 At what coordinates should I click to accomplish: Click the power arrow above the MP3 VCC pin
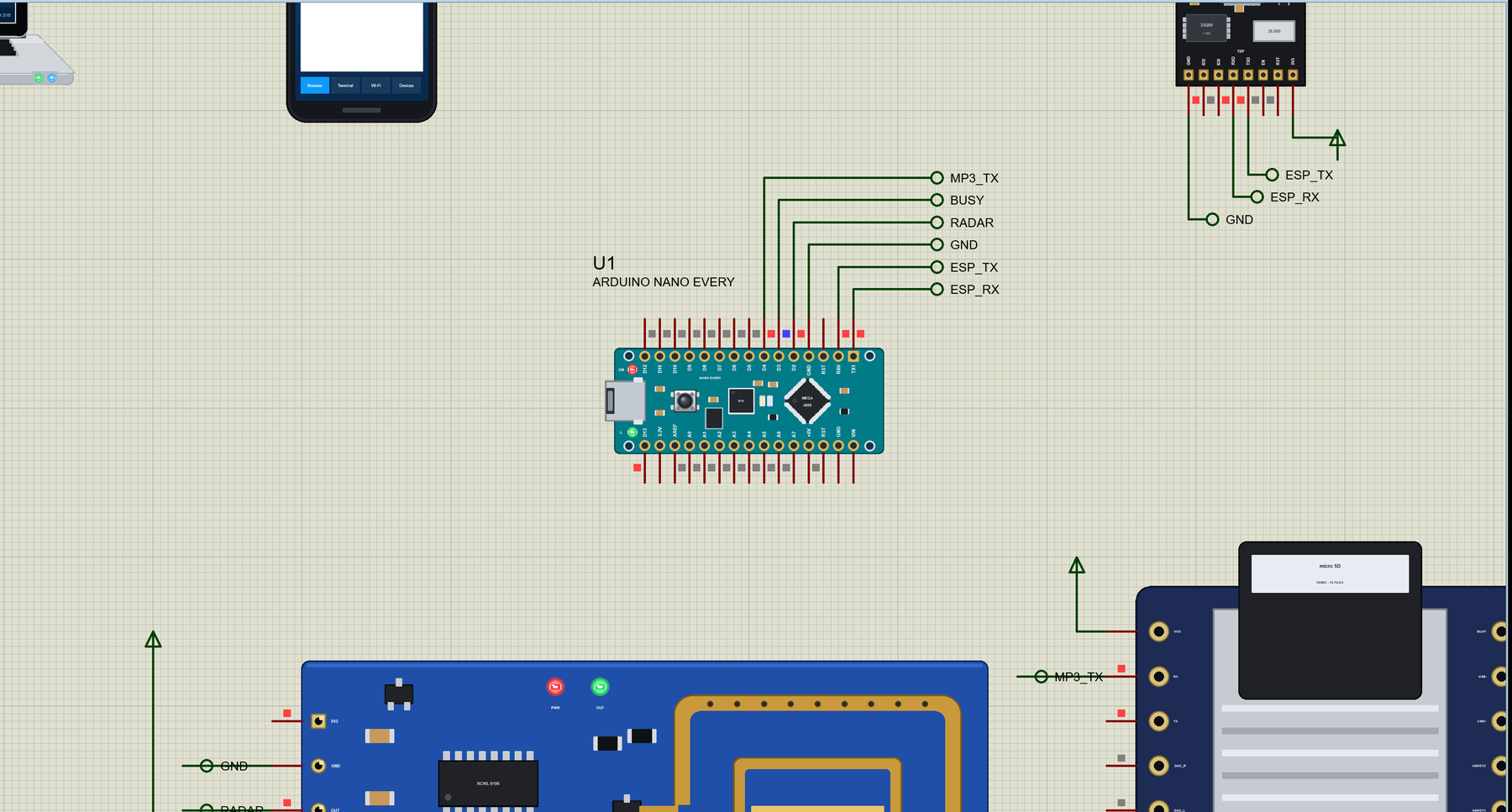(x=1077, y=566)
